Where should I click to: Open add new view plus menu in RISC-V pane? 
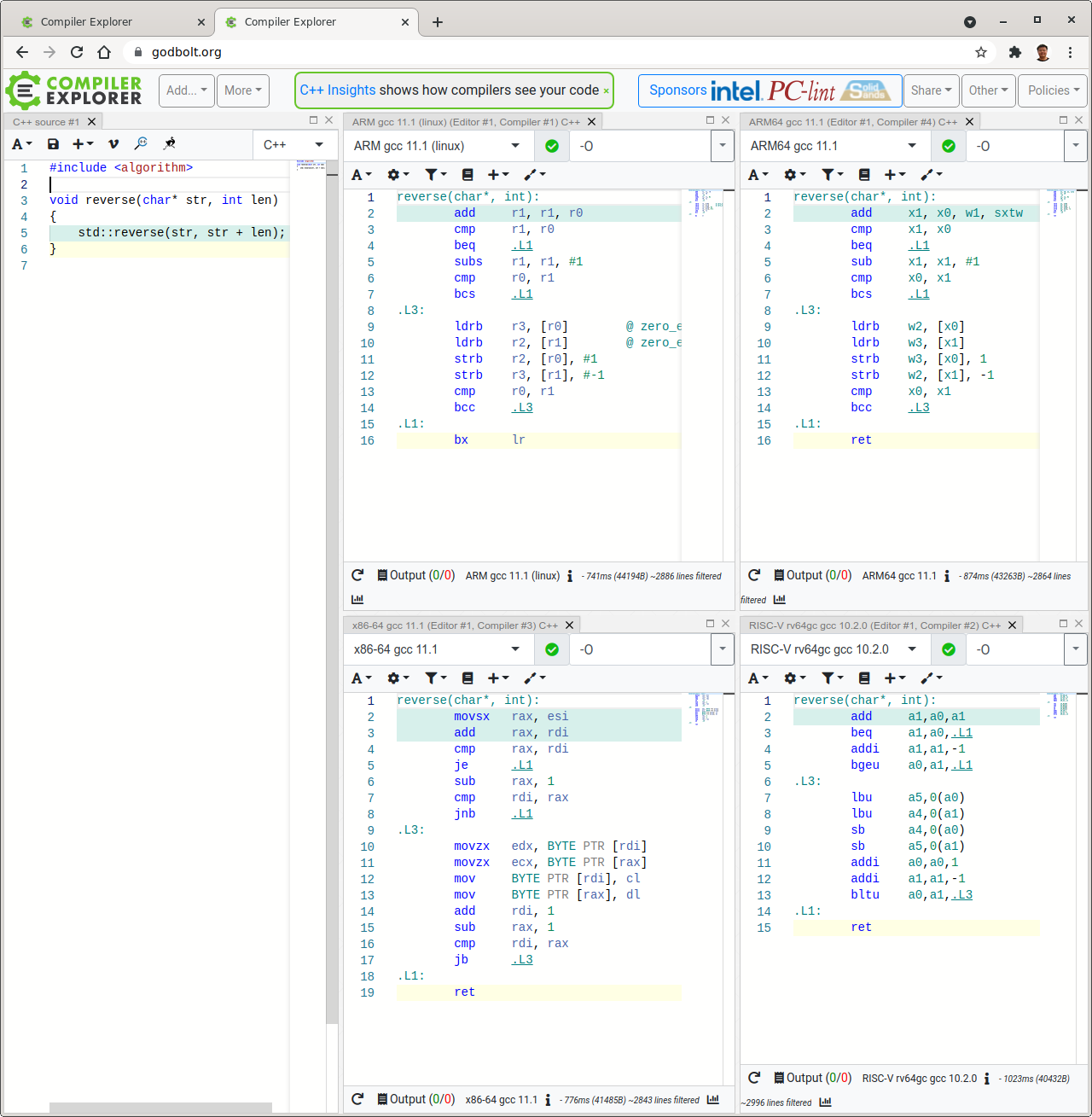tap(894, 678)
